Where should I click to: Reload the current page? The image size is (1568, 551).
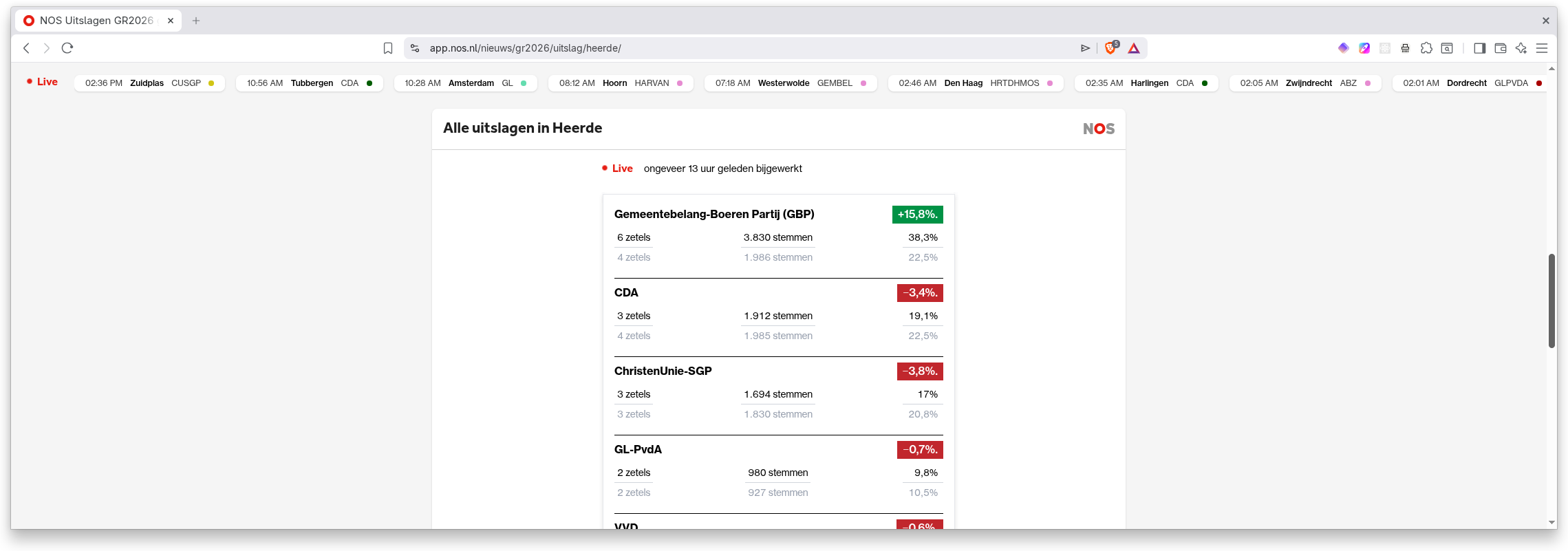click(x=67, y=48)
